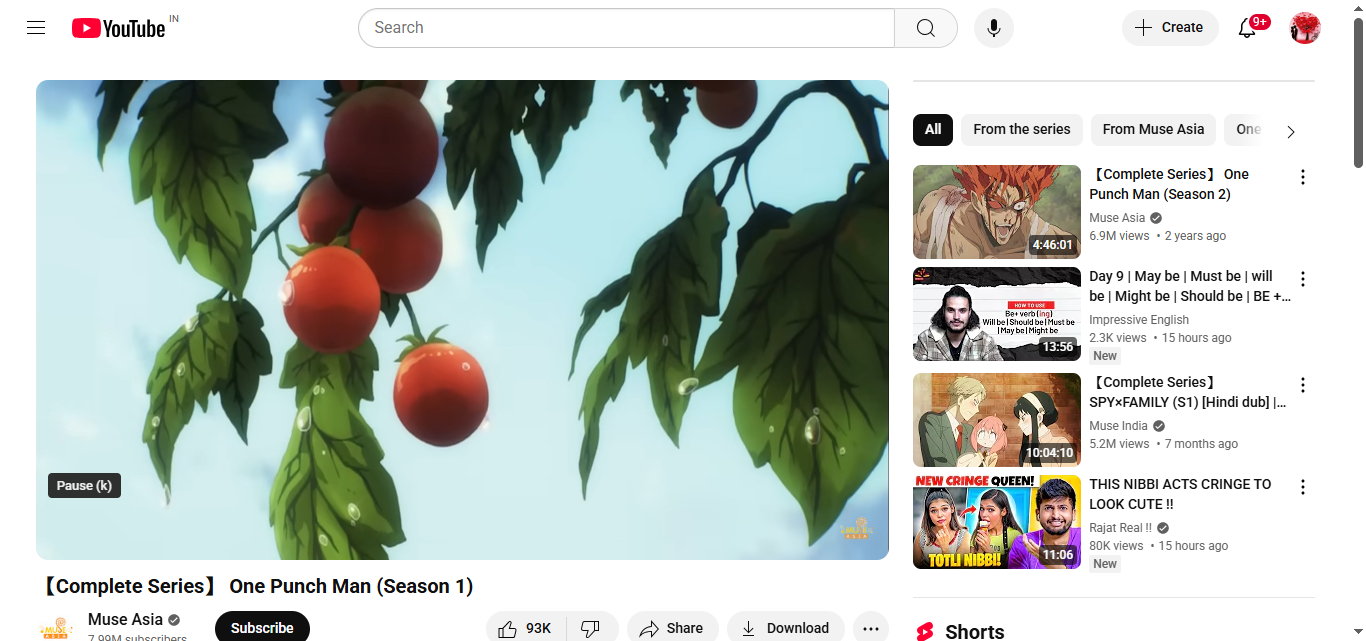
Task: Click the Shorts section icon
Action: tap(925, 632)
